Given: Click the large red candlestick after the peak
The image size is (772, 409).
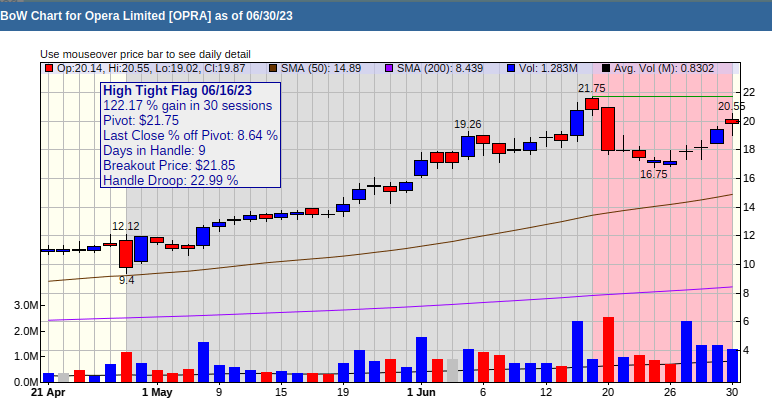Looking at the screenshot, I should (x=608, y=129).
